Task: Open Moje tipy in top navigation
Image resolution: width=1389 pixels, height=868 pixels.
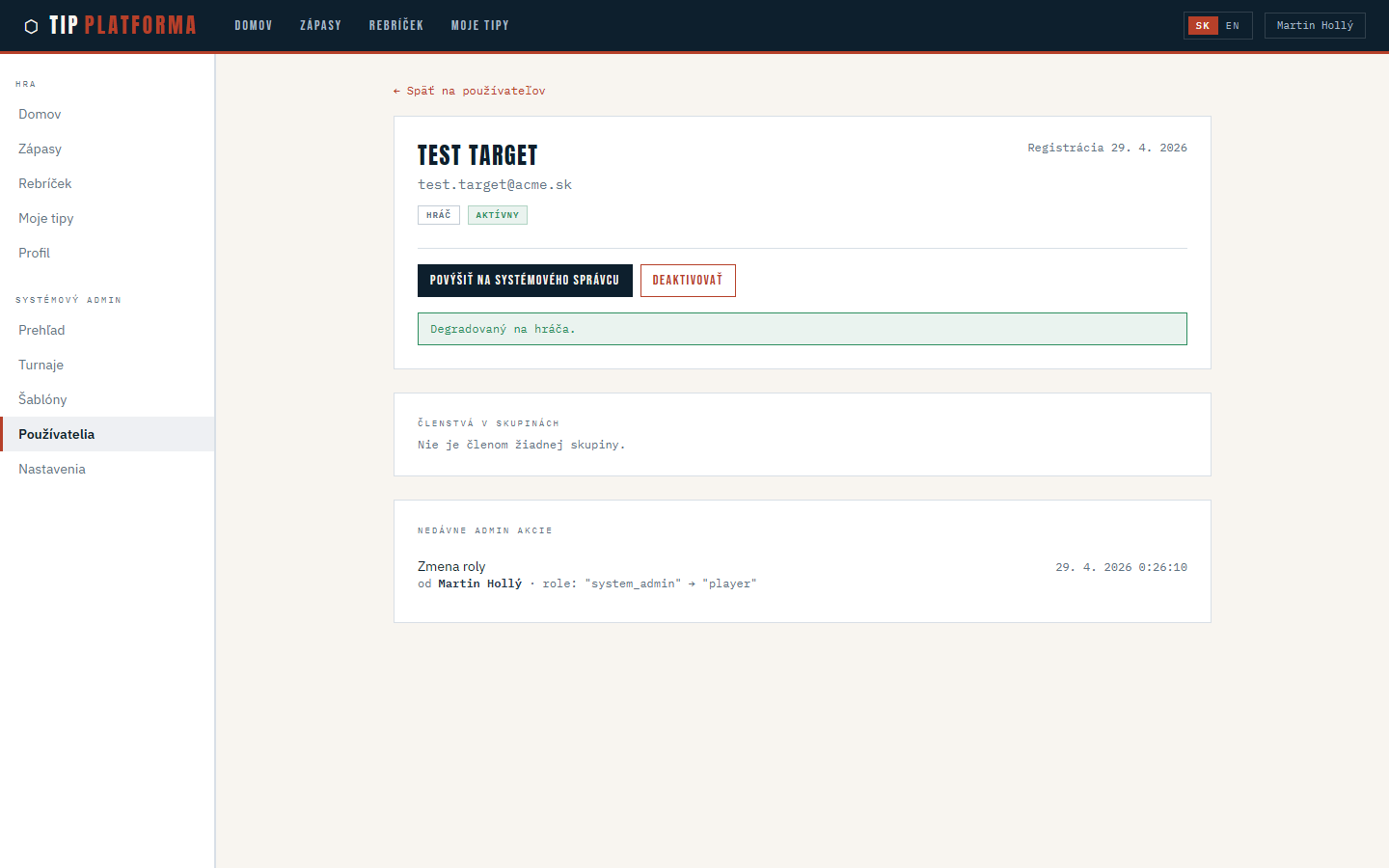Action: tap(479, 26)
